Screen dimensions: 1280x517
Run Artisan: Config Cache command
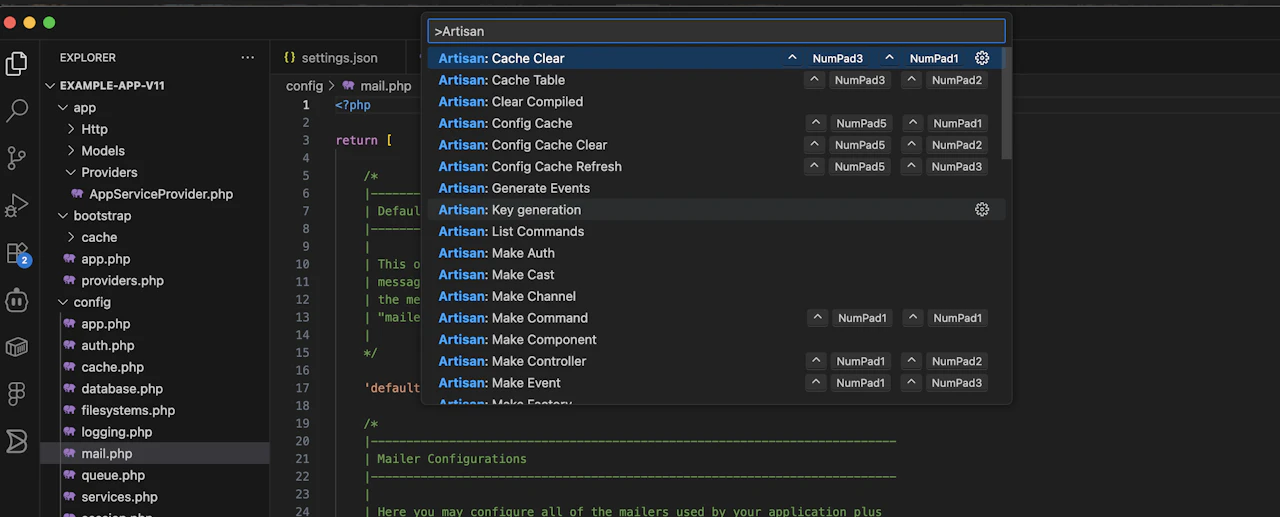point(716,123)
